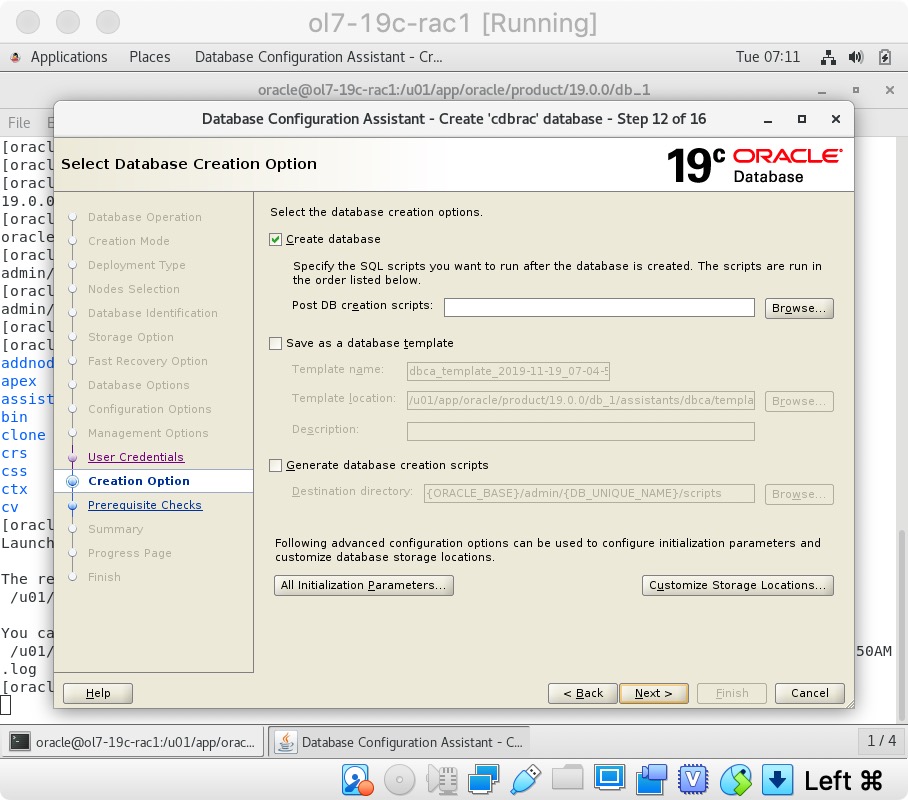Click 'clone' entry in terminal listing
Screen dimensions: 908x800
point(23,435)
